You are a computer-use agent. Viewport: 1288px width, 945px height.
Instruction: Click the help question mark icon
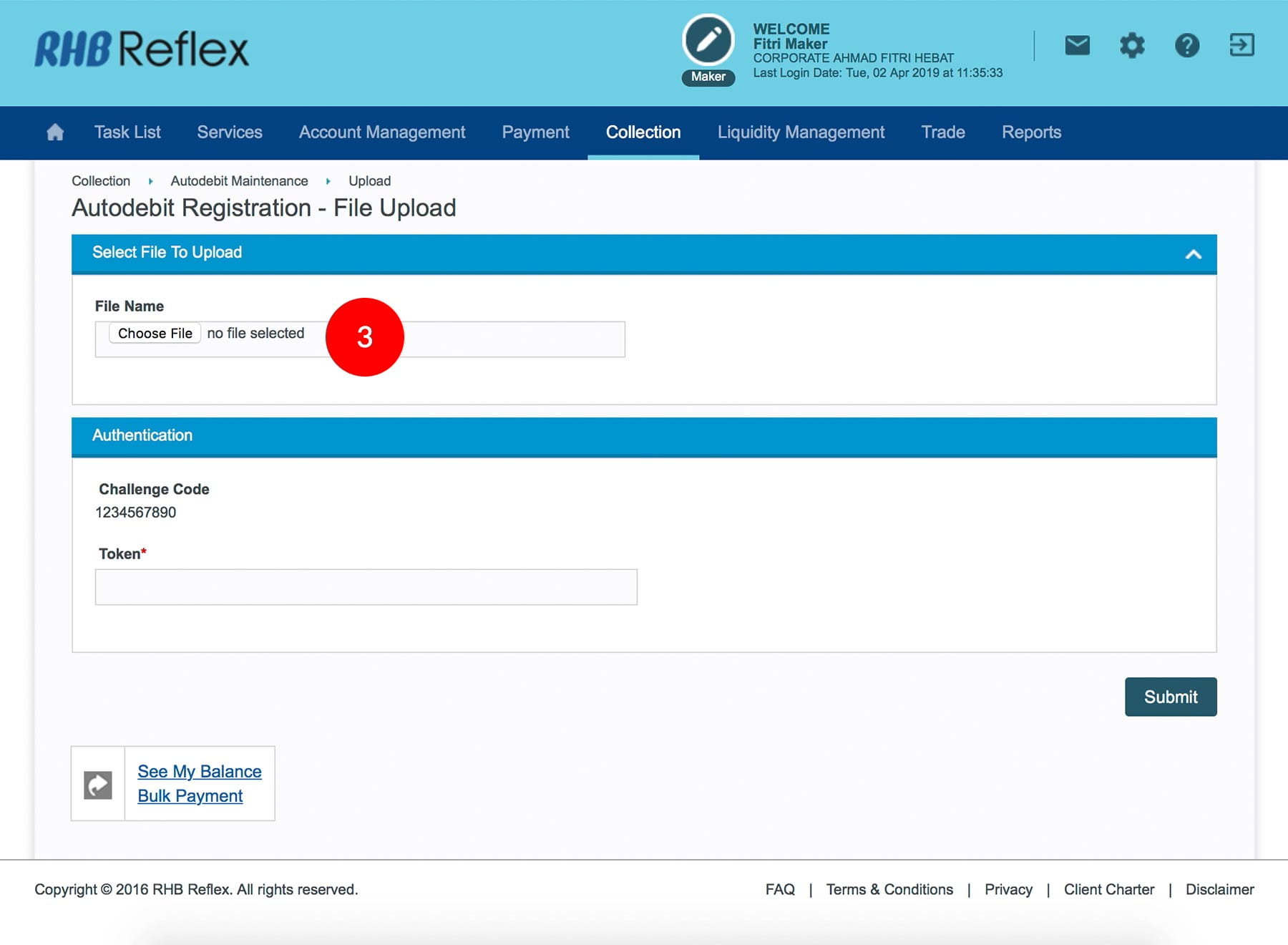(x=1186, y=46)
